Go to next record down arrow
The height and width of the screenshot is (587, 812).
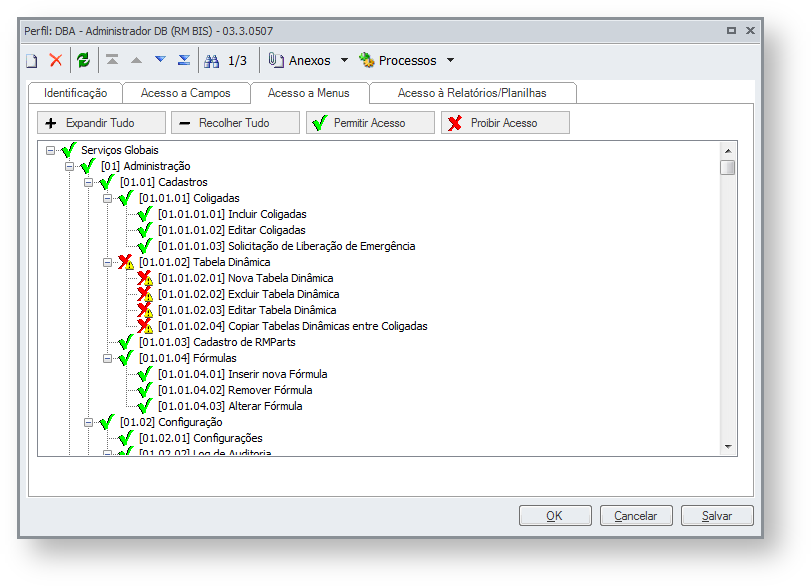pyautogui.click(x=161, y=60)
